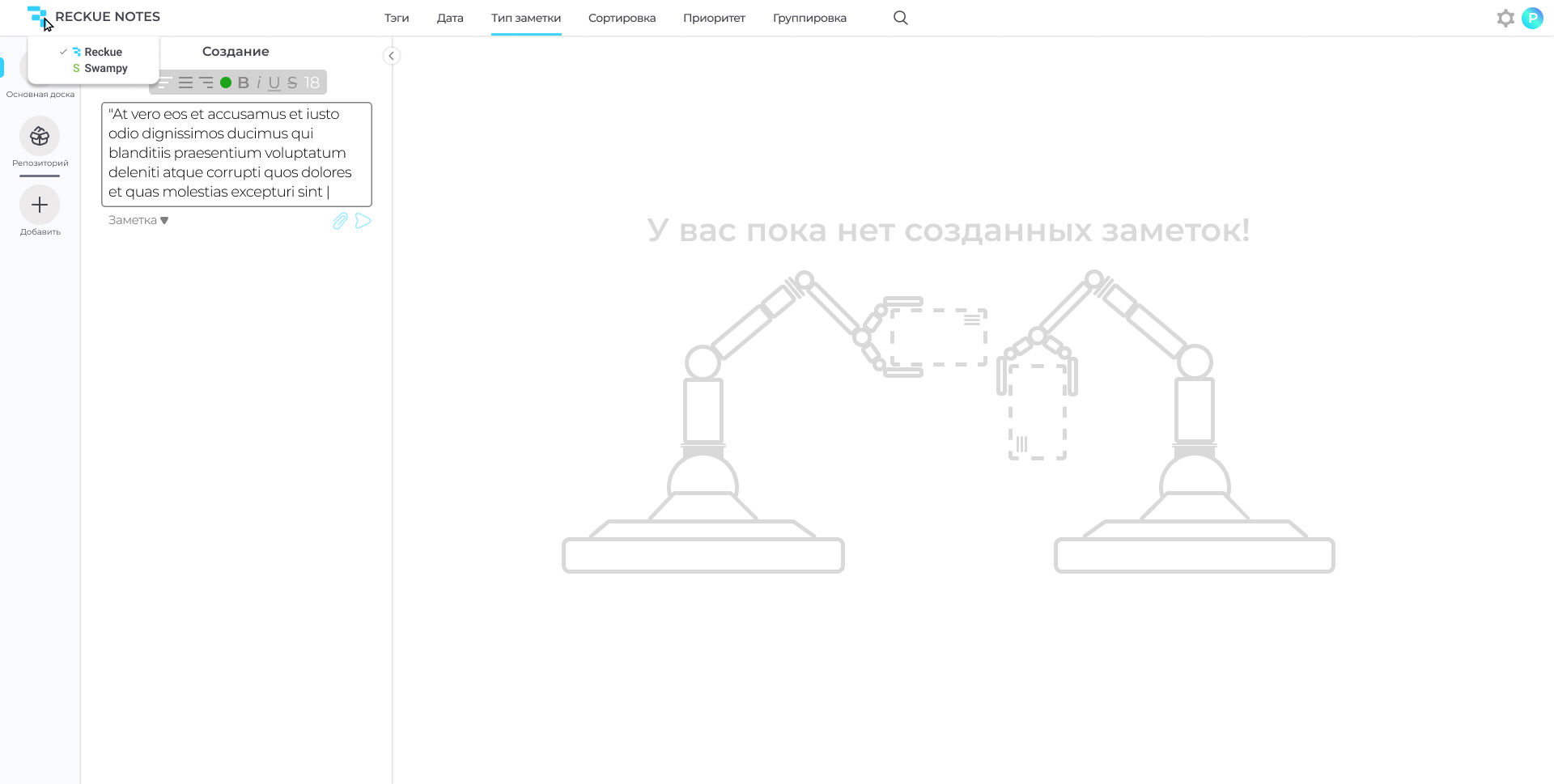Select left text alignment
The width and height of the screenshot is (1554, 784).
163,82
